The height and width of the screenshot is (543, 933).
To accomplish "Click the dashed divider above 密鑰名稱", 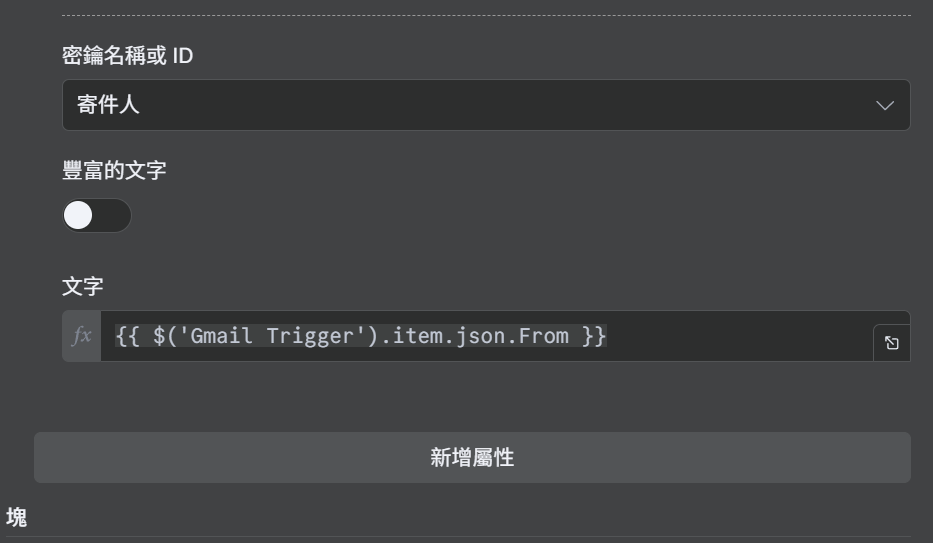I will tap(486, 15).
